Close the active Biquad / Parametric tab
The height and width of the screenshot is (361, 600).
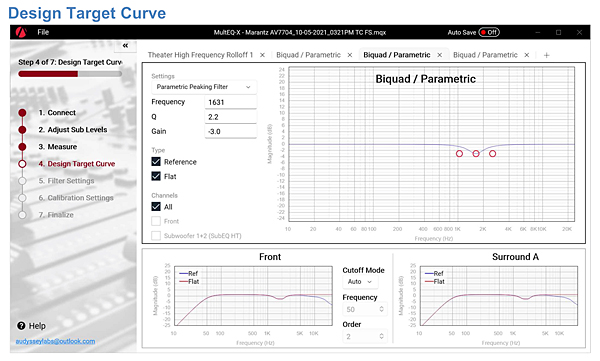(440, 55)
